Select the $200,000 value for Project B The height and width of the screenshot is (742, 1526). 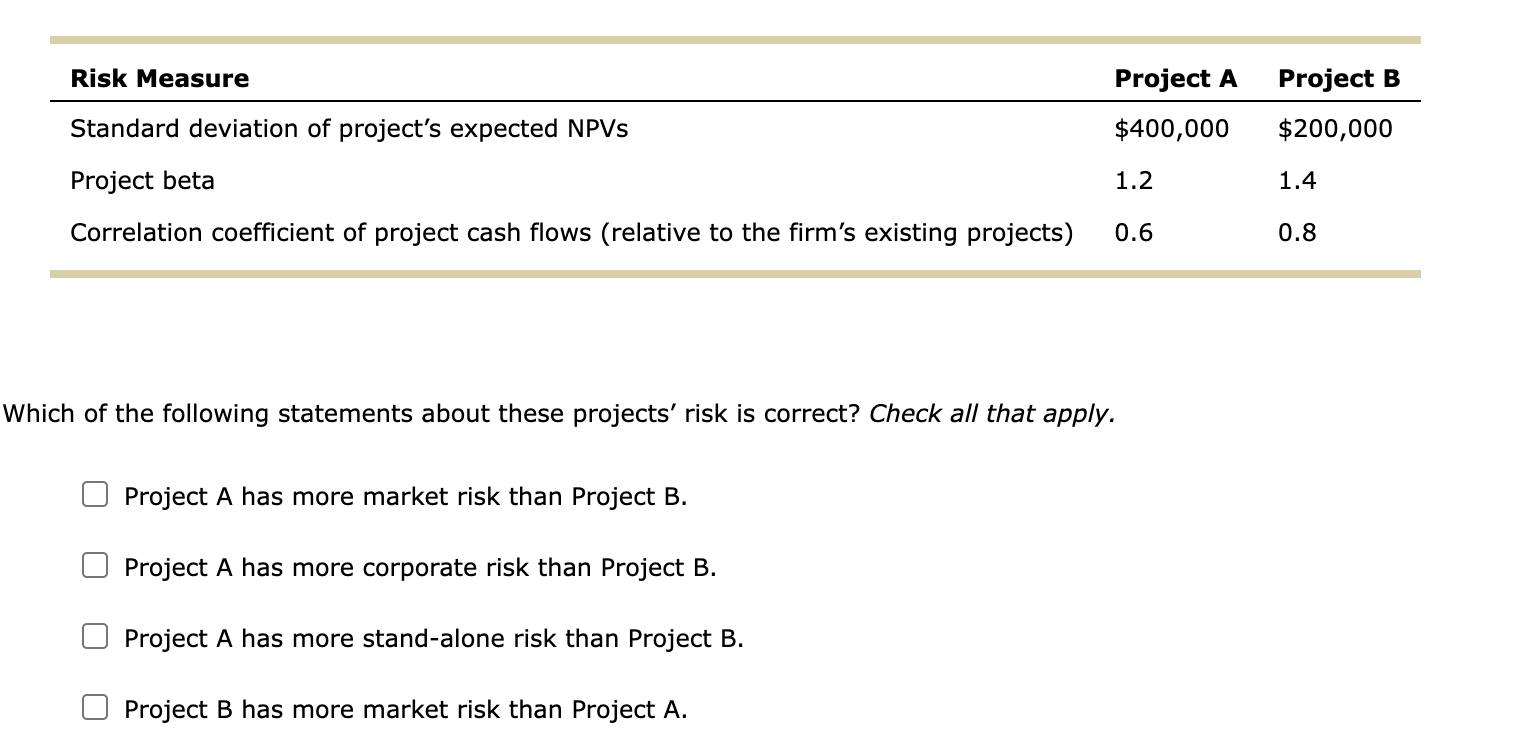pyautogui.click(x=1337, y=128)
